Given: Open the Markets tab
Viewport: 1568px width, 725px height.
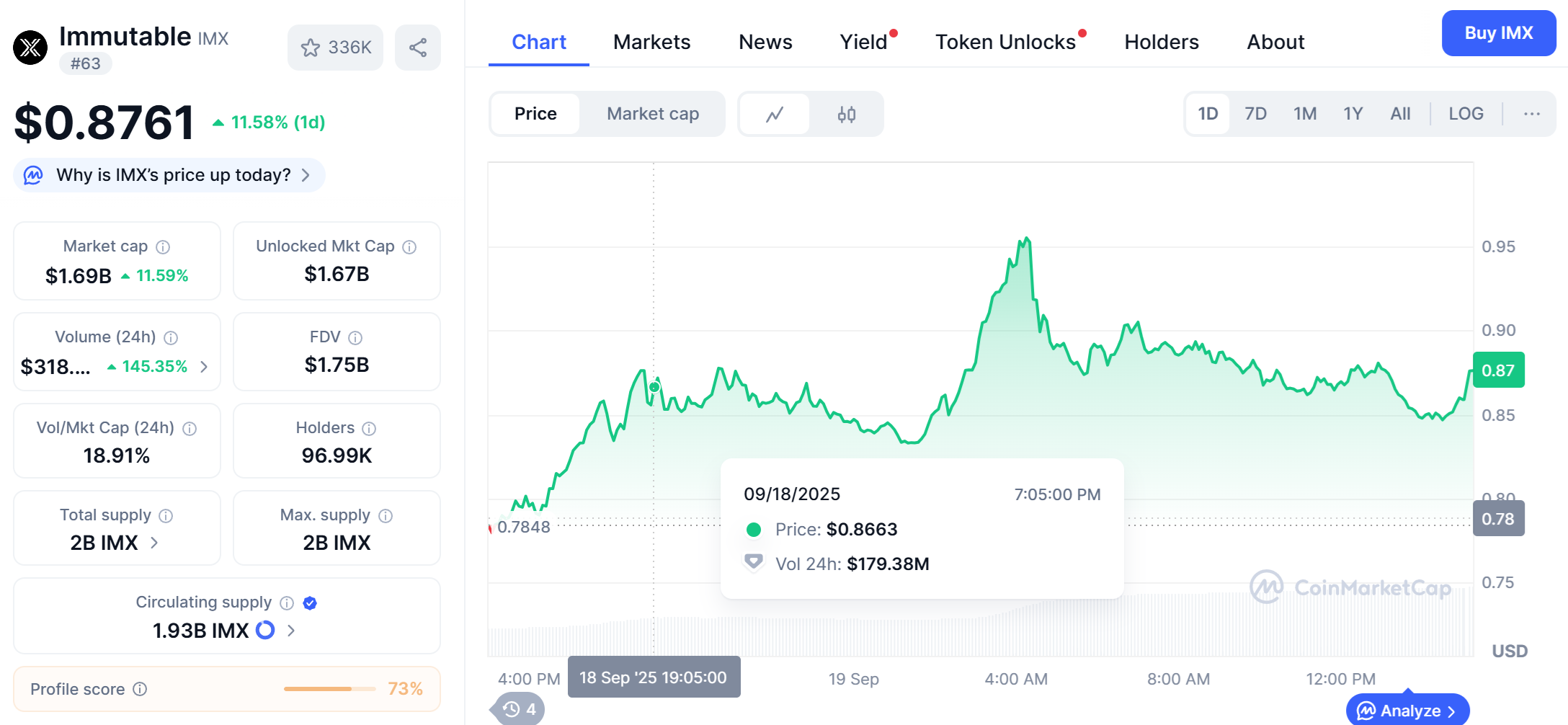Looking at the screenshot, I should [651, 42].
